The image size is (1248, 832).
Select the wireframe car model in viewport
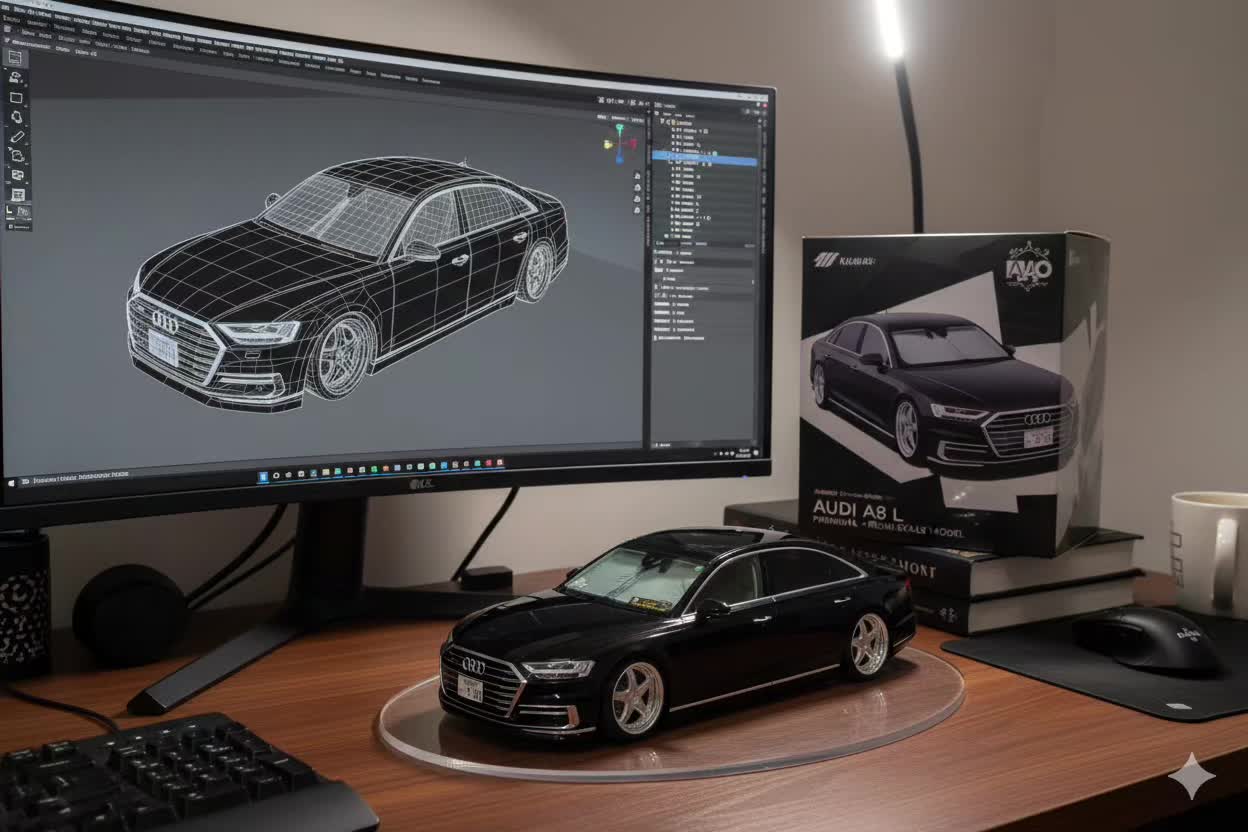click(345, 285)
